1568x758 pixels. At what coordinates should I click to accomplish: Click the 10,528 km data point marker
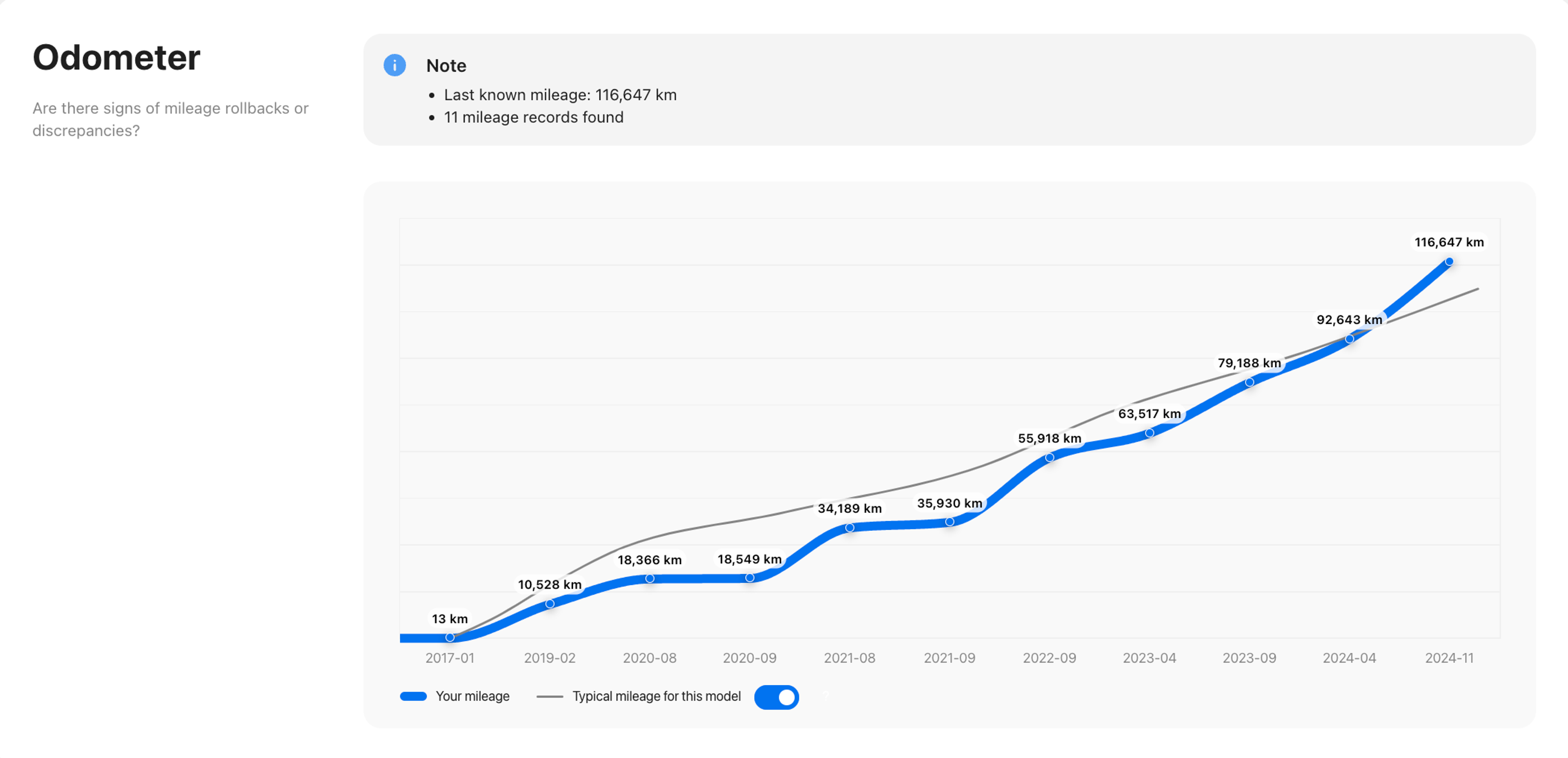click(x=550, y=603)
